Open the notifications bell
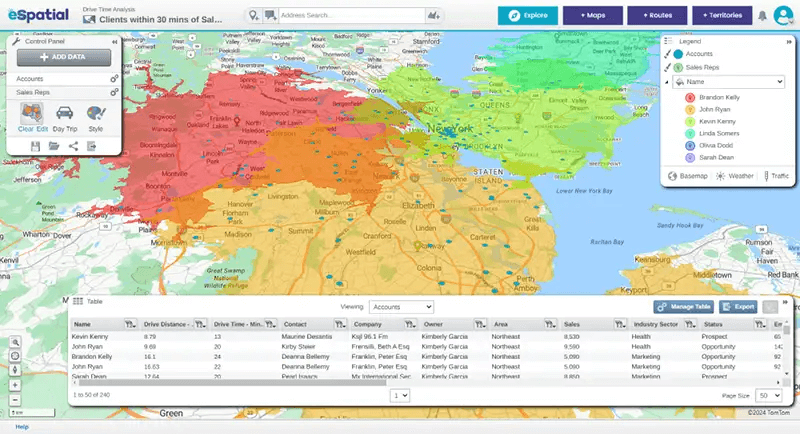 pyautogui.click(x=762, y=16)
